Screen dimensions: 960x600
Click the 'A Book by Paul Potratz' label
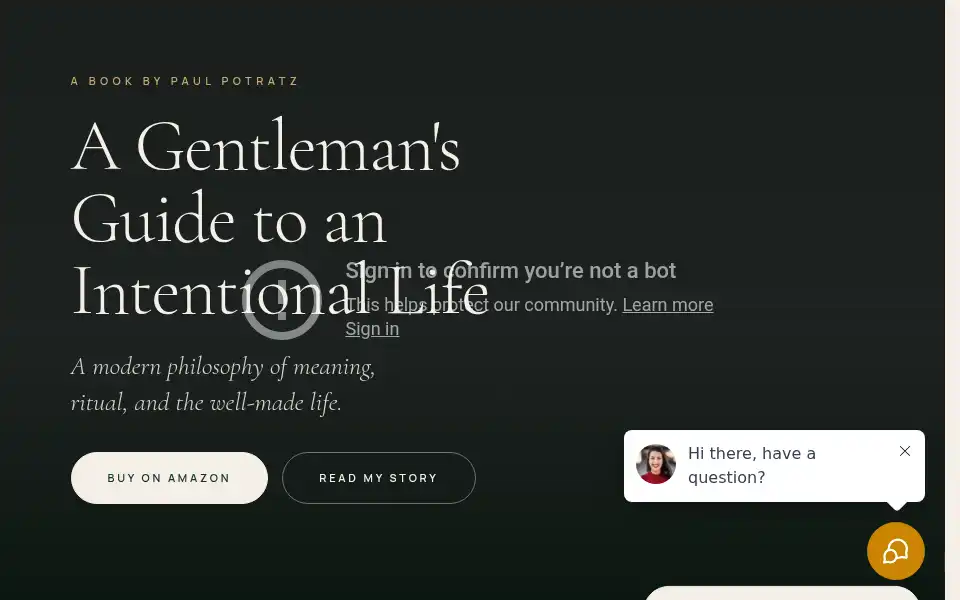tap(185, 81)
